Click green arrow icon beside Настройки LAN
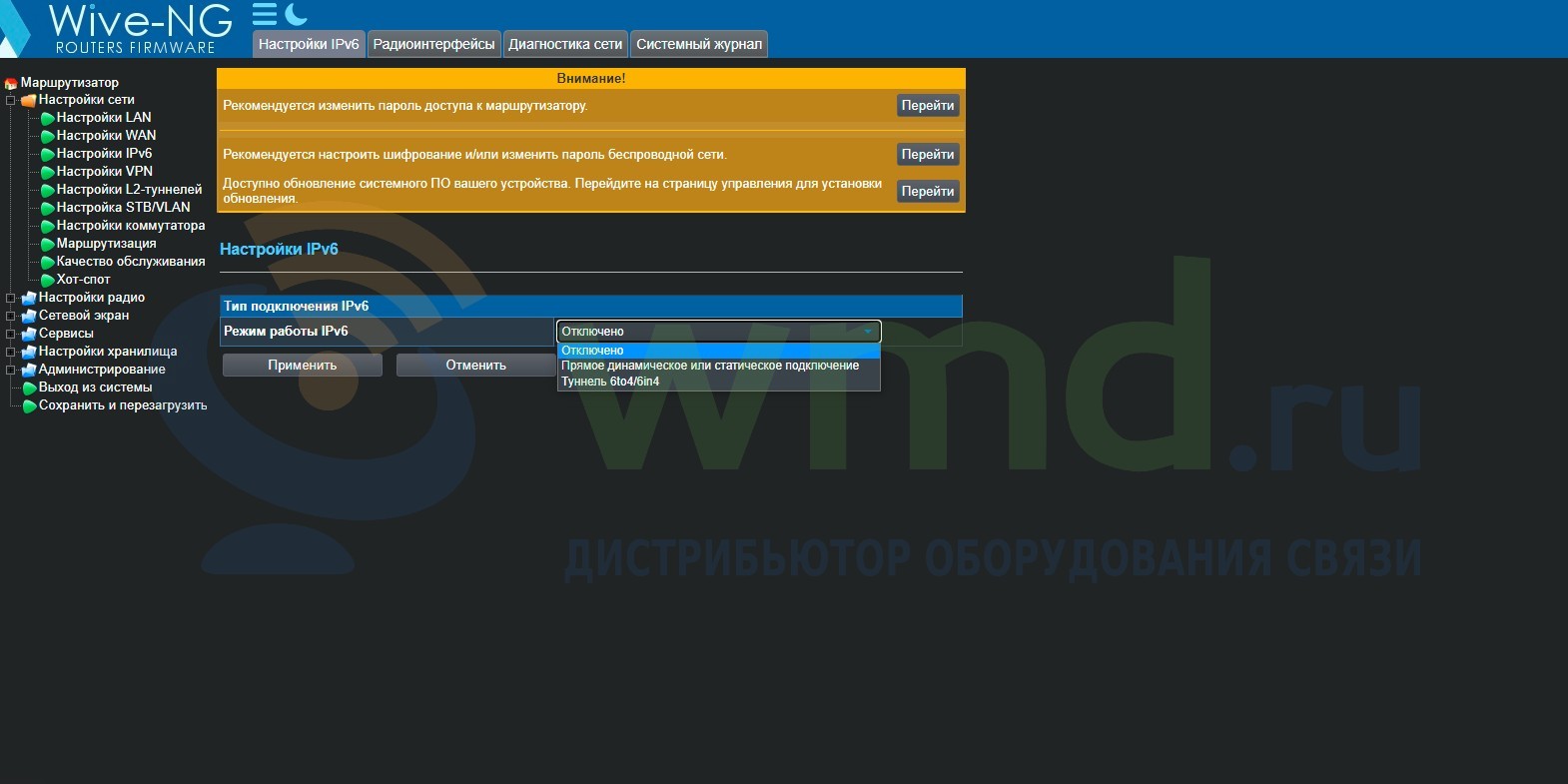The width and height of the screenshot is (1568, 784). pyautogui.click(x=47, y=118)
